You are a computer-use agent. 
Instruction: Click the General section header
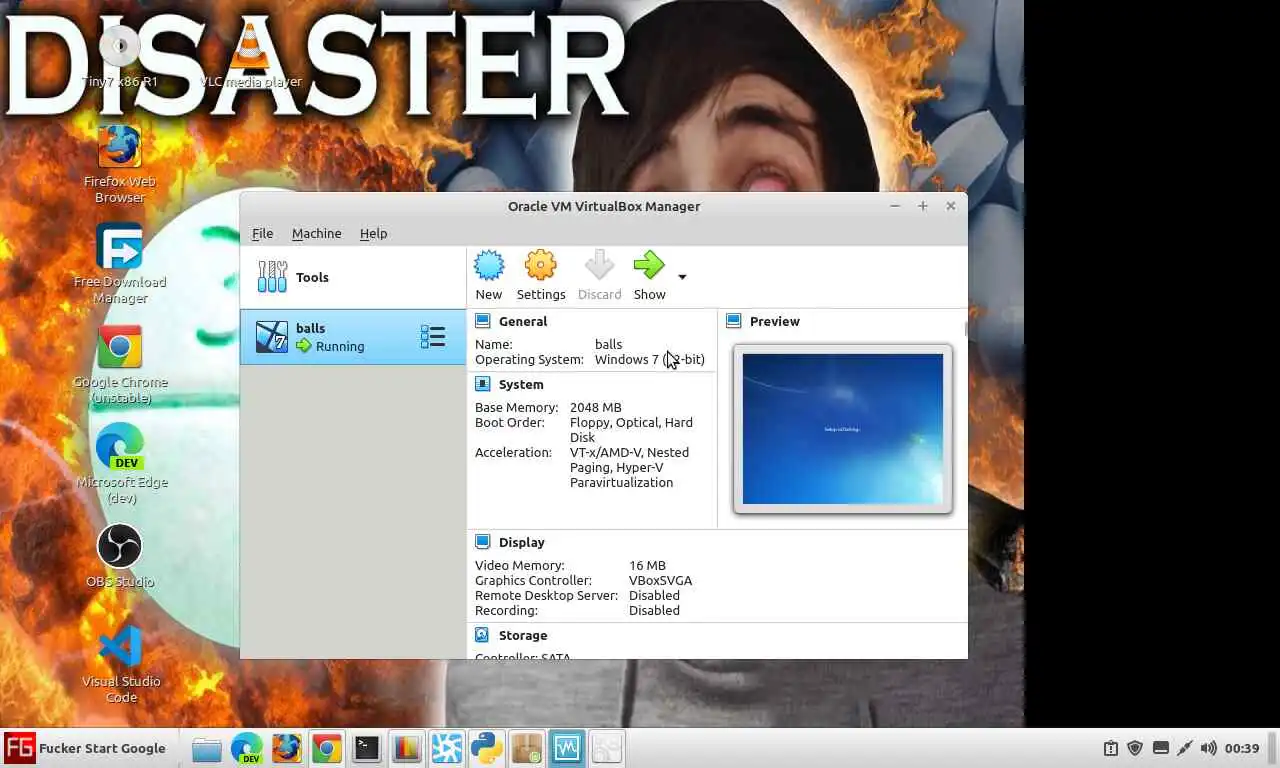point(523,321)
